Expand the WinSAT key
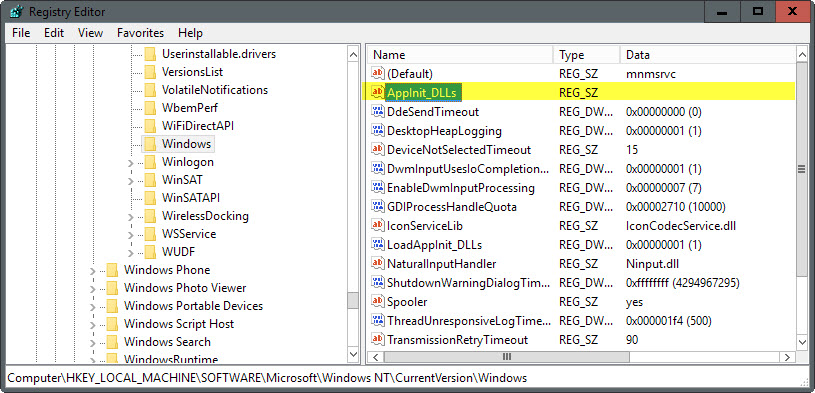The width and height of the screenshot is (815, 393). (x=130, y=180)
